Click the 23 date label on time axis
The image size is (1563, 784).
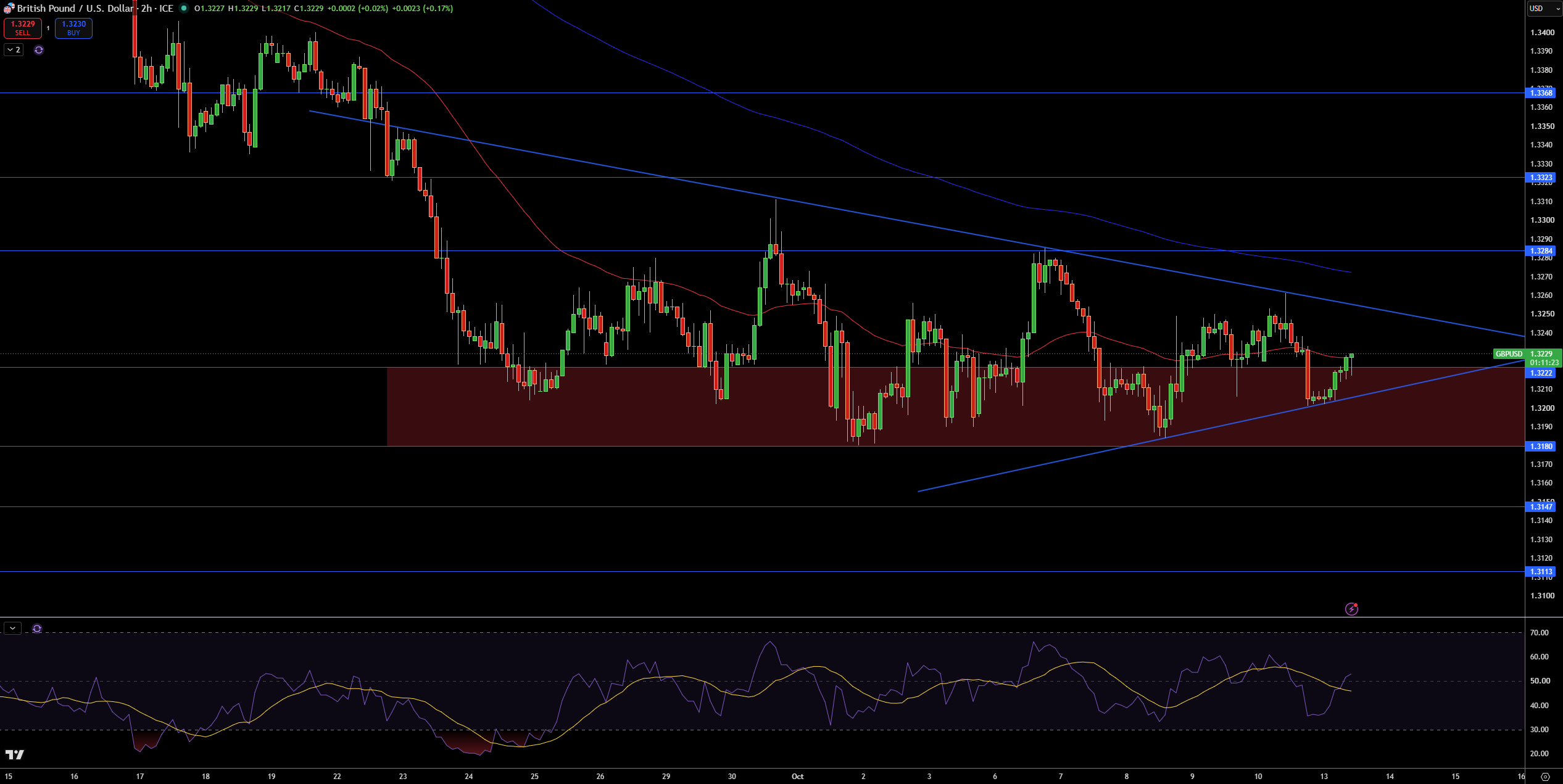click(403, 777)
